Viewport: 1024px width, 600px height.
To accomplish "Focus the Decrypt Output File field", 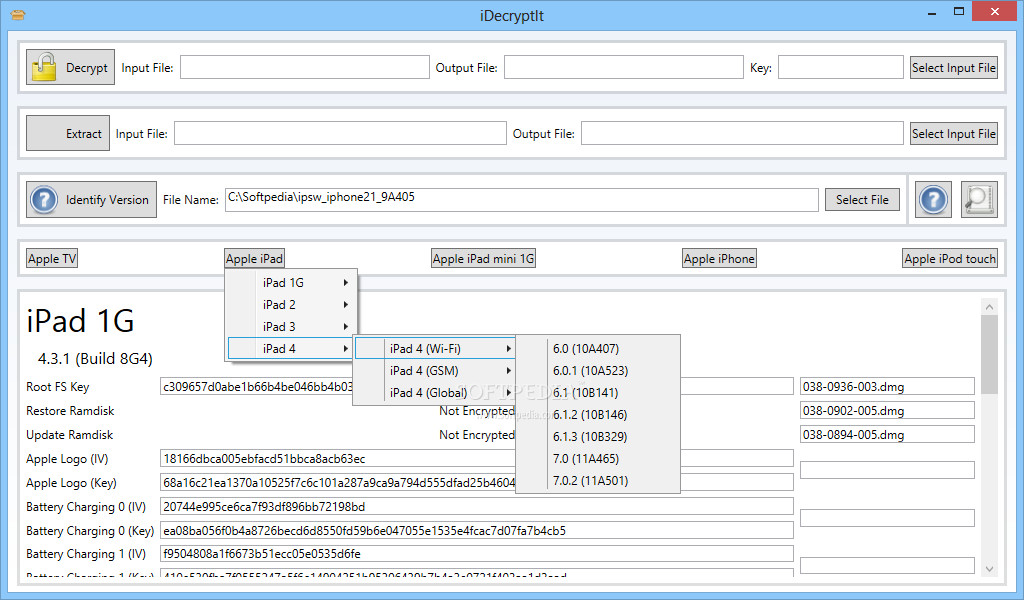I will (x=624, y=67).
